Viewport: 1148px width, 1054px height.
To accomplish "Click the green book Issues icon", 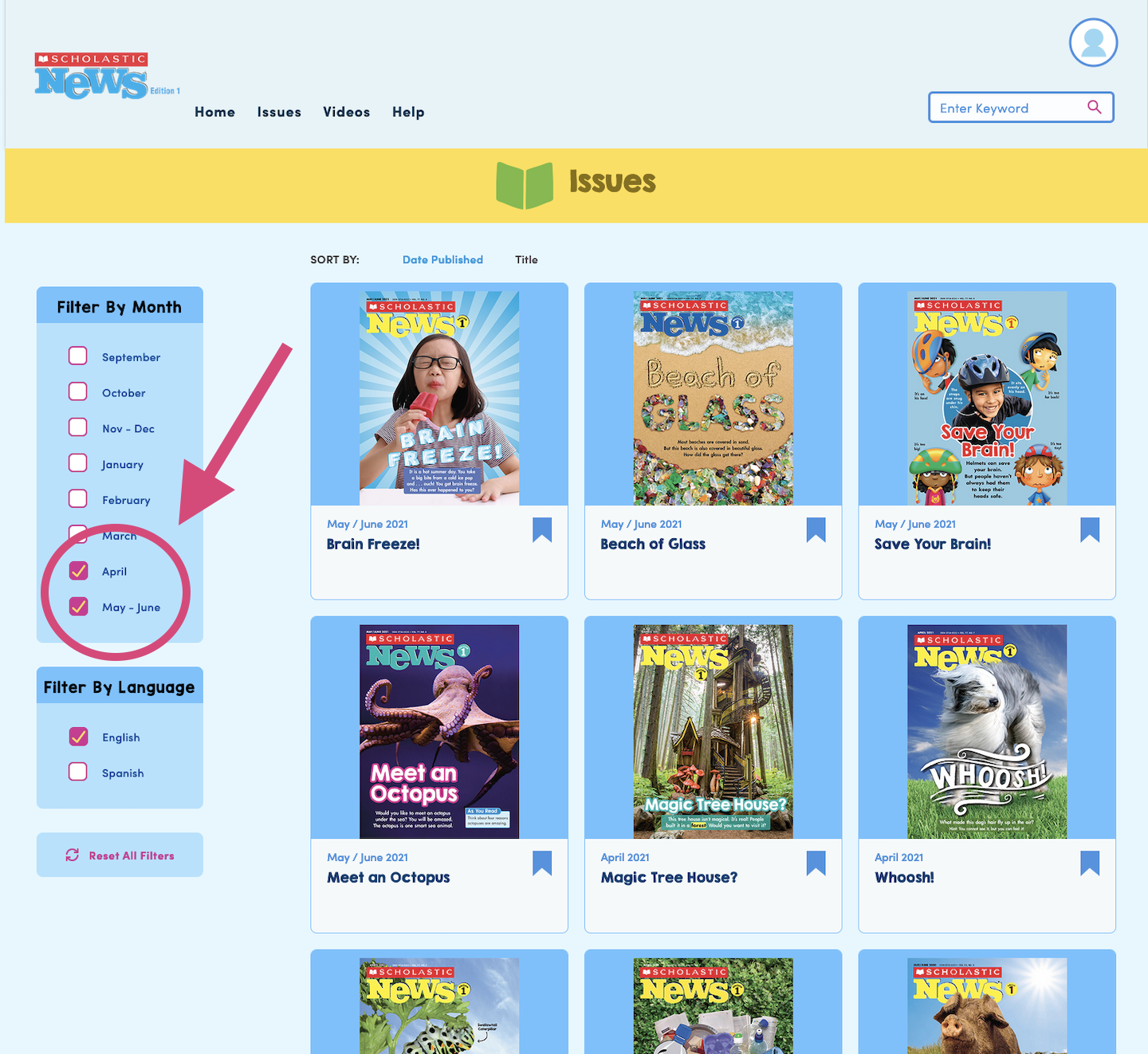I will [525, 185].
